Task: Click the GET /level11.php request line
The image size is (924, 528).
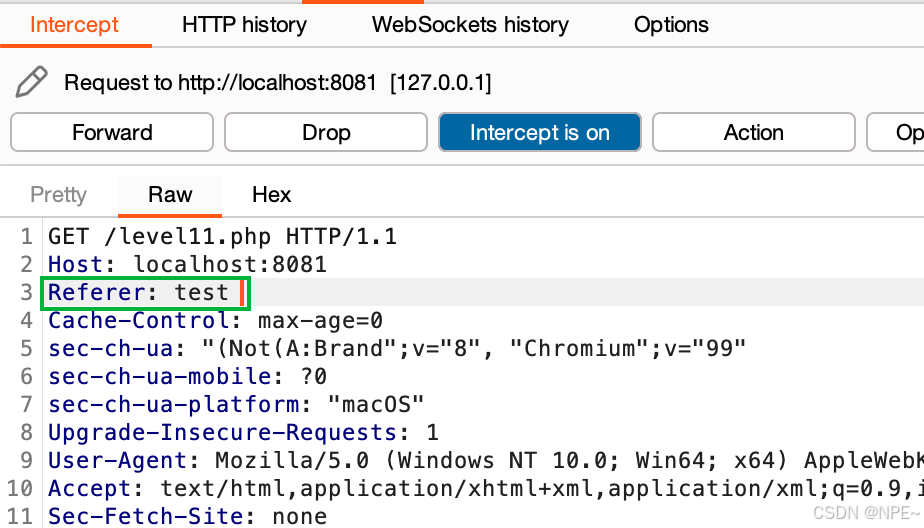Action: click(x=223, y=236)
